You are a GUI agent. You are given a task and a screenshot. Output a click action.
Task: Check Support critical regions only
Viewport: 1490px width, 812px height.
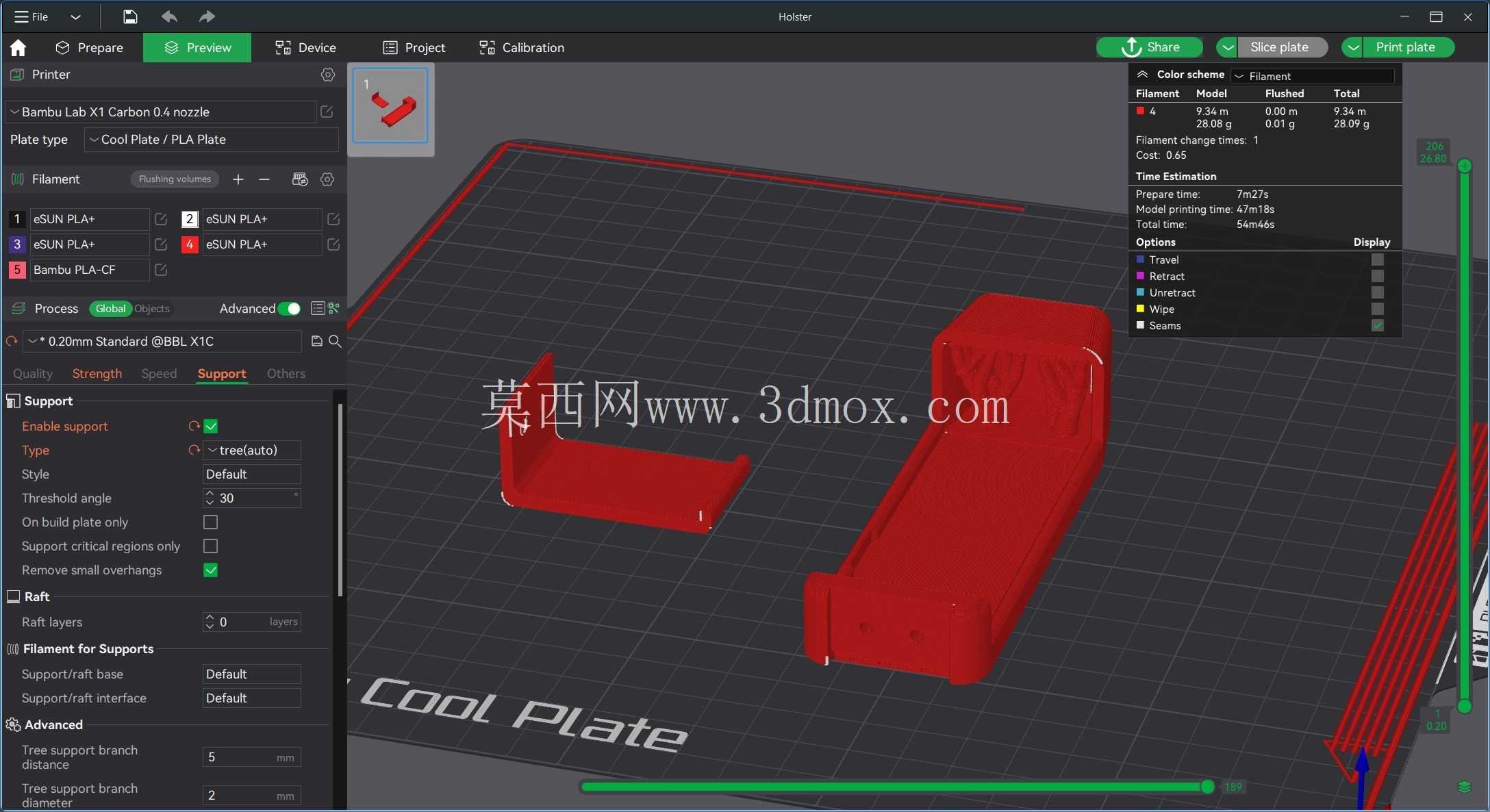tap(211, 546)
